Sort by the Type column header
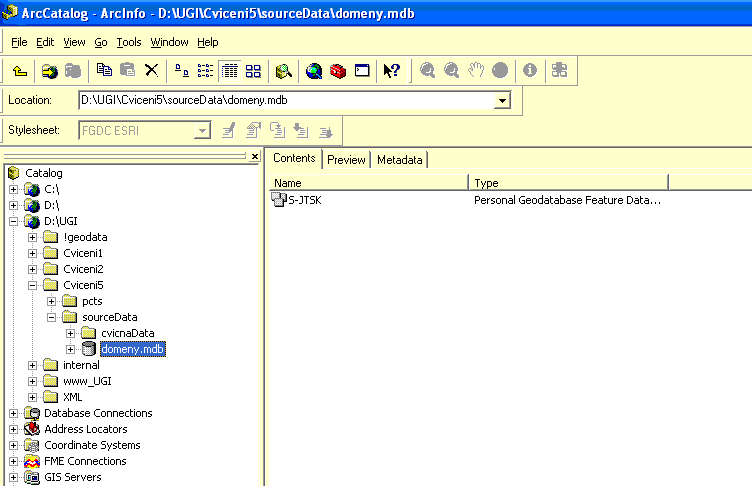752x486 pixels. pyautogui.click(x=568, y=183)
